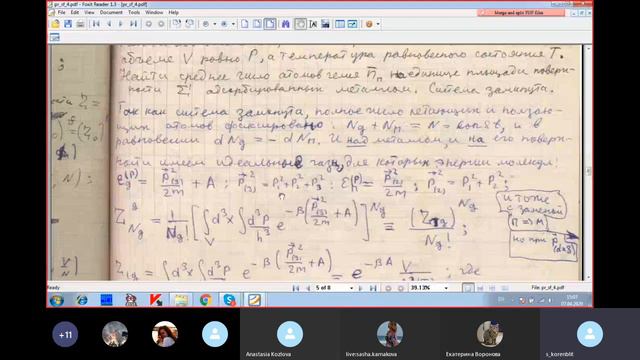Click the Save icon in toolbar

tap(68, 24)
